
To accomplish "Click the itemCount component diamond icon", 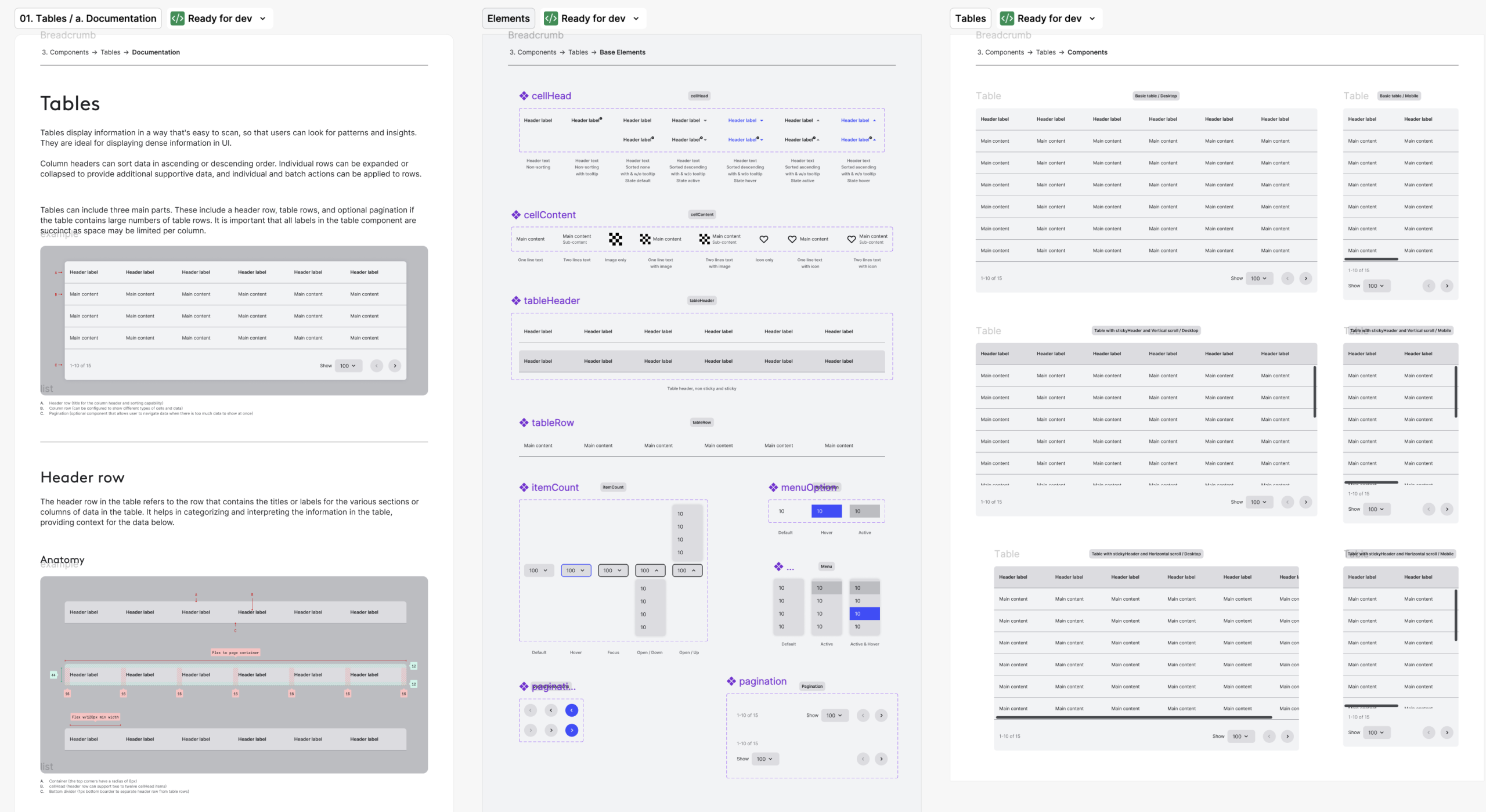I will 524,488.
